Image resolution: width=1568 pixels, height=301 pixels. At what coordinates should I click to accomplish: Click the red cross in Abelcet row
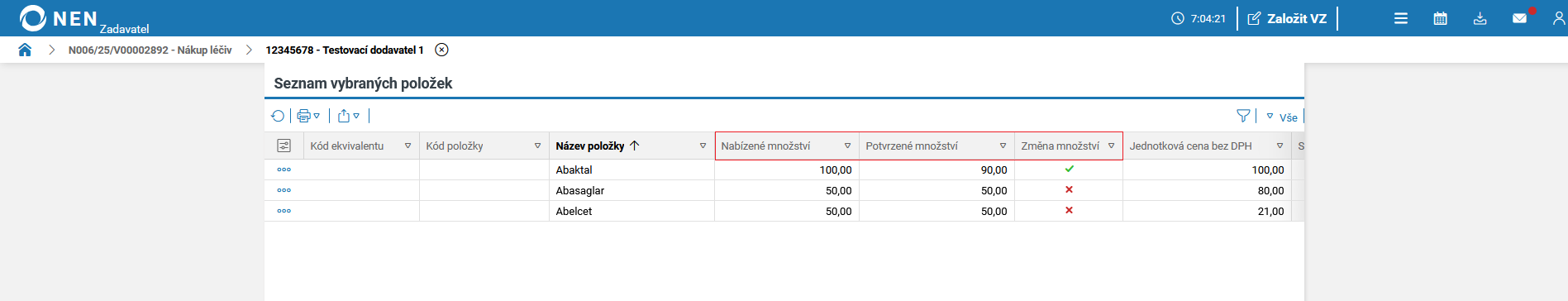point(1069,210)
